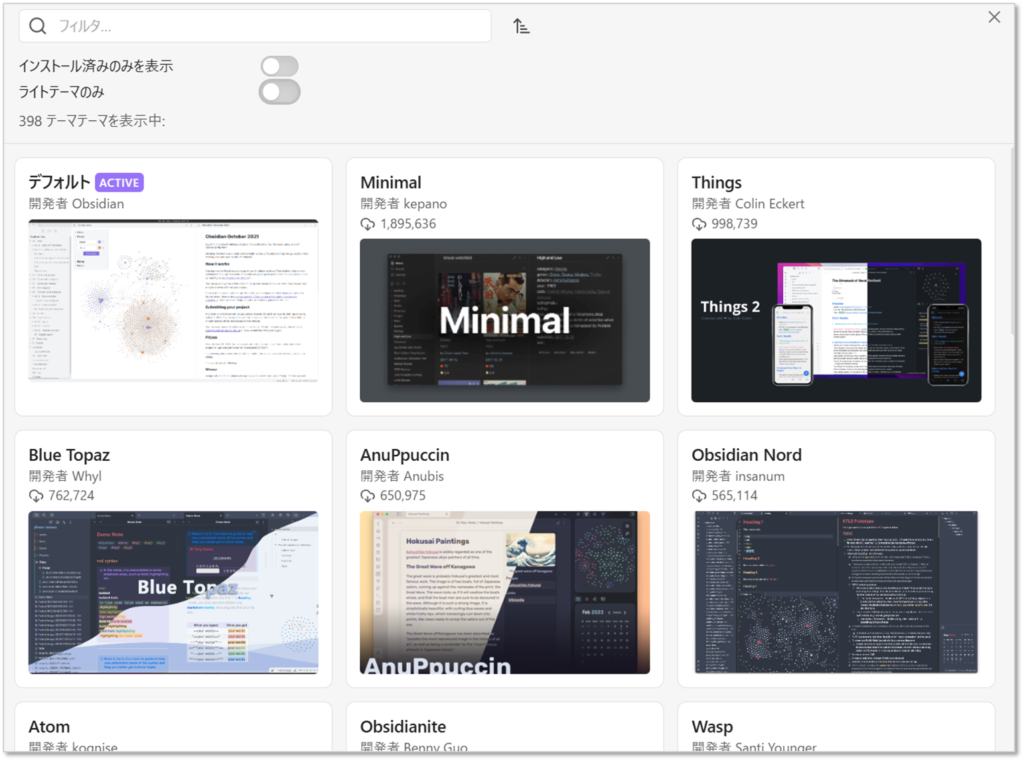
Task: Open the Obsidianite theme title
Action: pos(403,727)
